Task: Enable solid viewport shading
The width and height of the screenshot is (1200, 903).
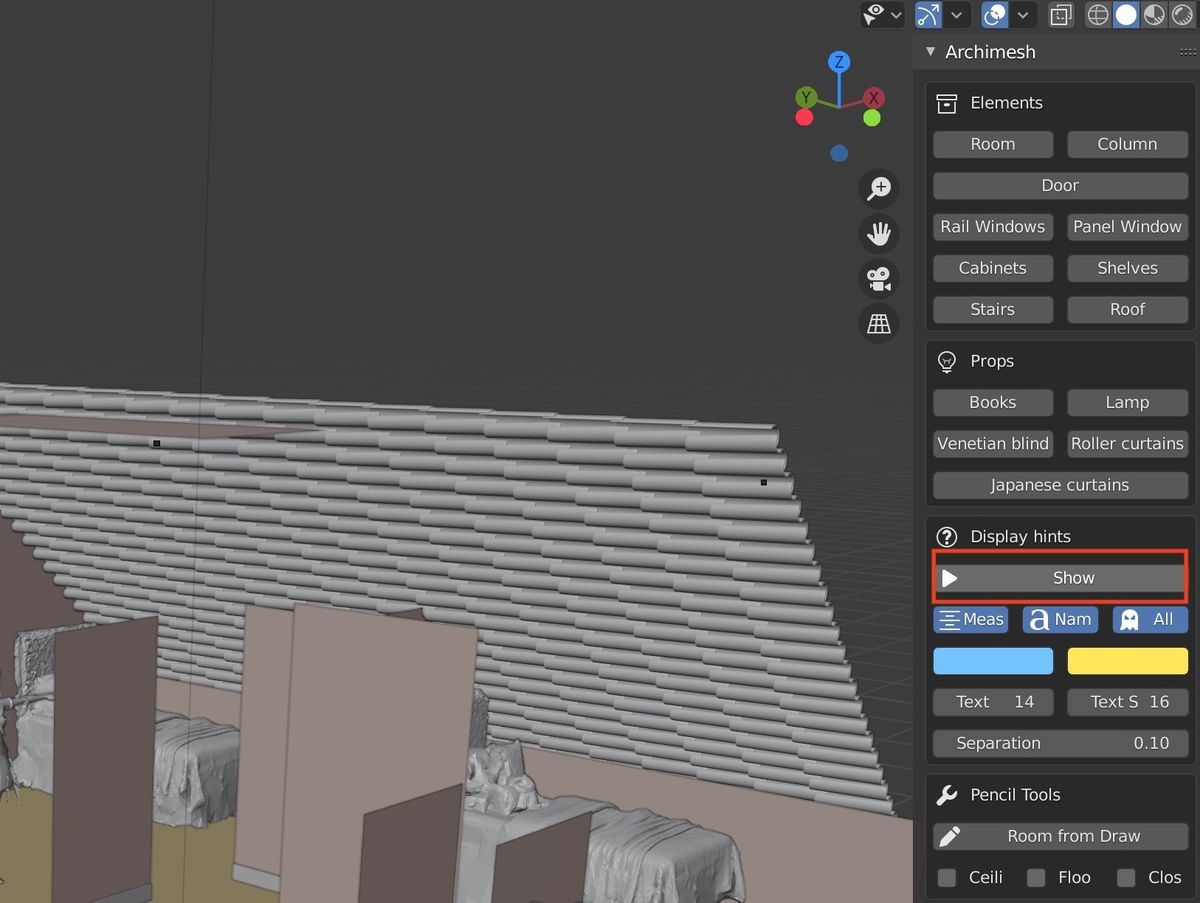Action: 1125,15
